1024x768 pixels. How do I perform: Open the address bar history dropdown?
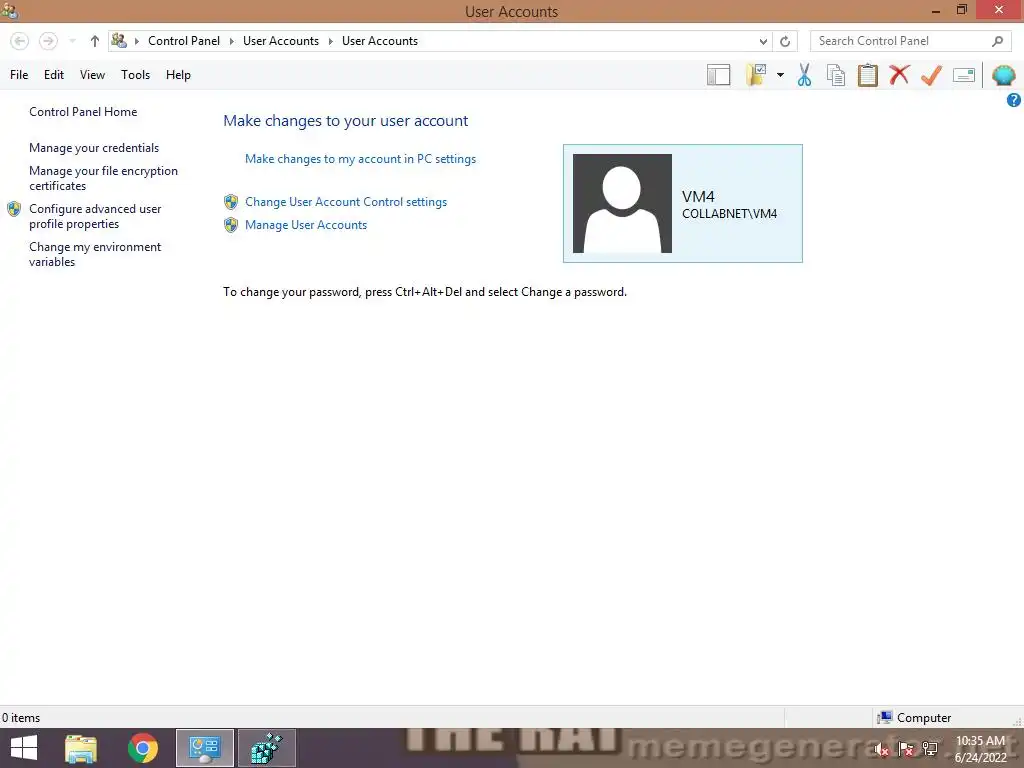click(763, 41)
